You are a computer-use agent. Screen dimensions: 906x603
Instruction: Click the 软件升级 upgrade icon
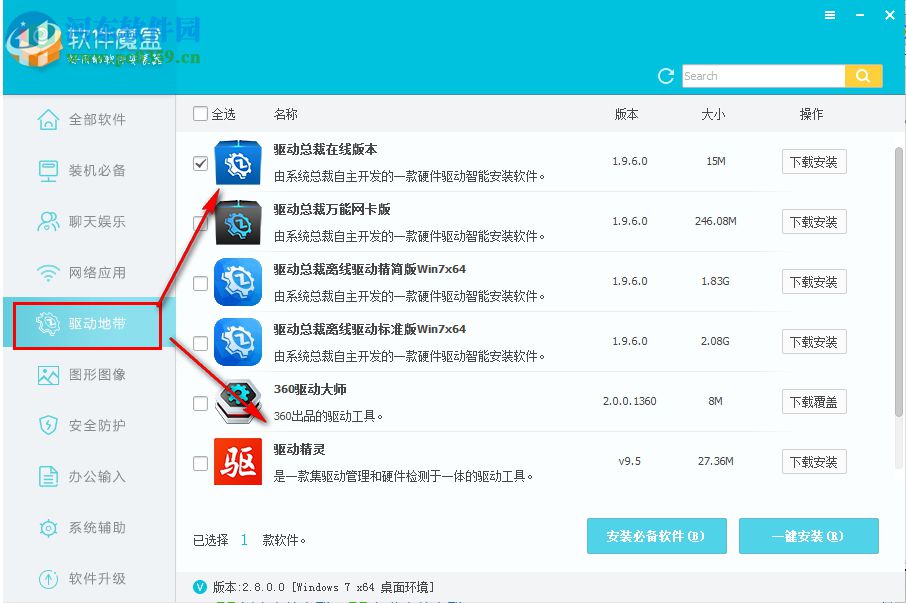(47, 579)
